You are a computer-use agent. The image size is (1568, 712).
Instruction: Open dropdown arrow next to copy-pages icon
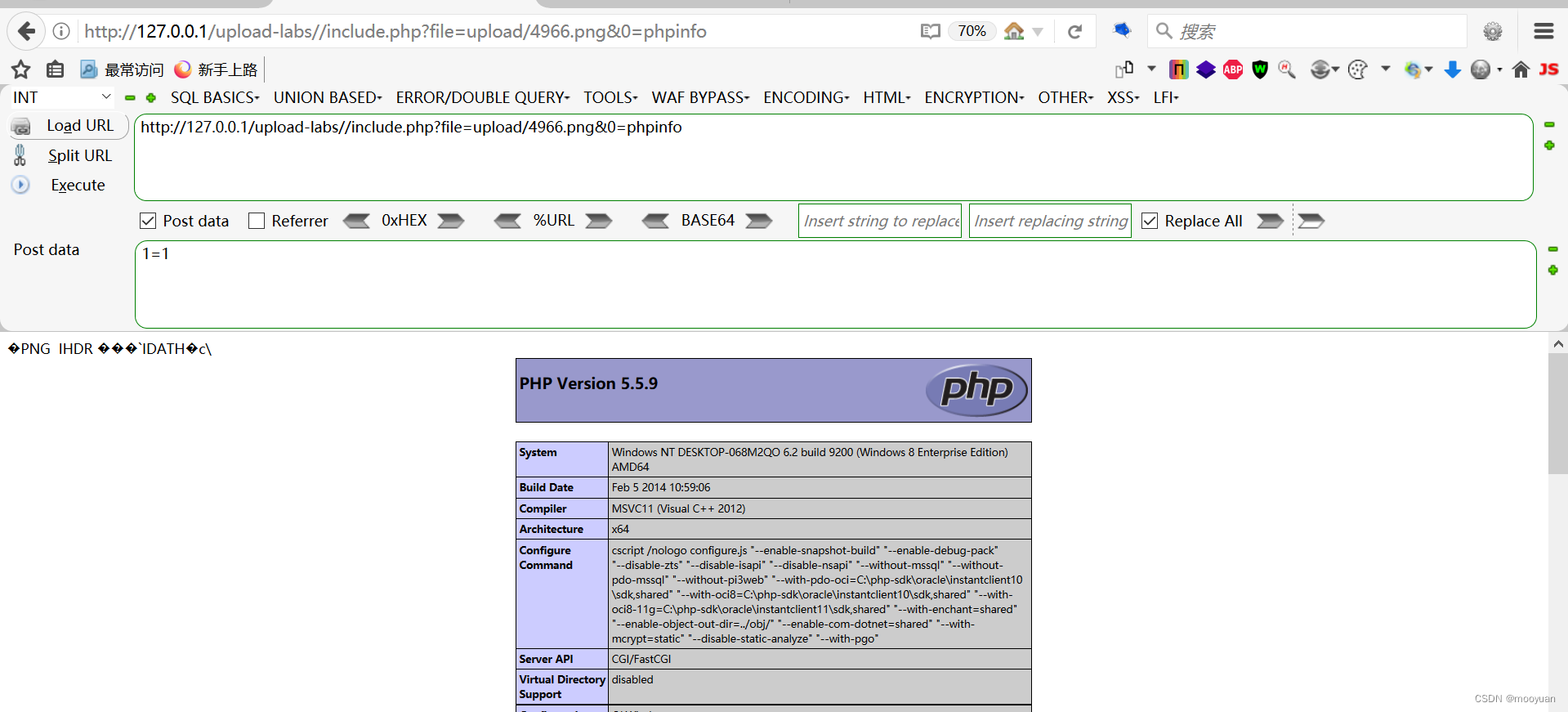click(x=1151, y=69)
